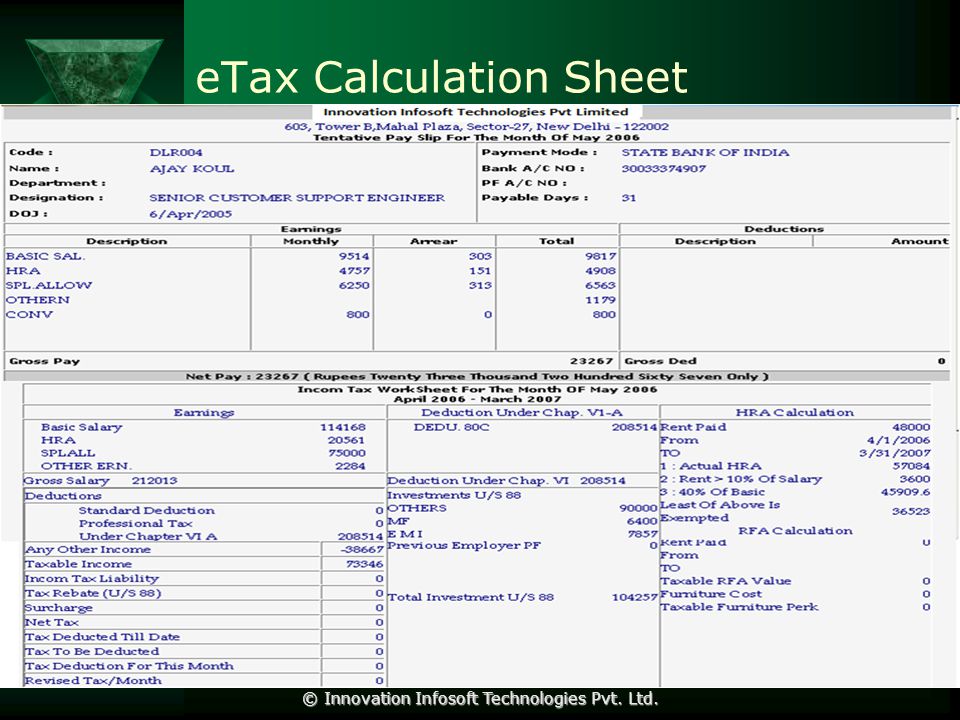Screen dimensions: 960x720
Task: Click the Gross Ded label
Action: (x=660, y=361)
